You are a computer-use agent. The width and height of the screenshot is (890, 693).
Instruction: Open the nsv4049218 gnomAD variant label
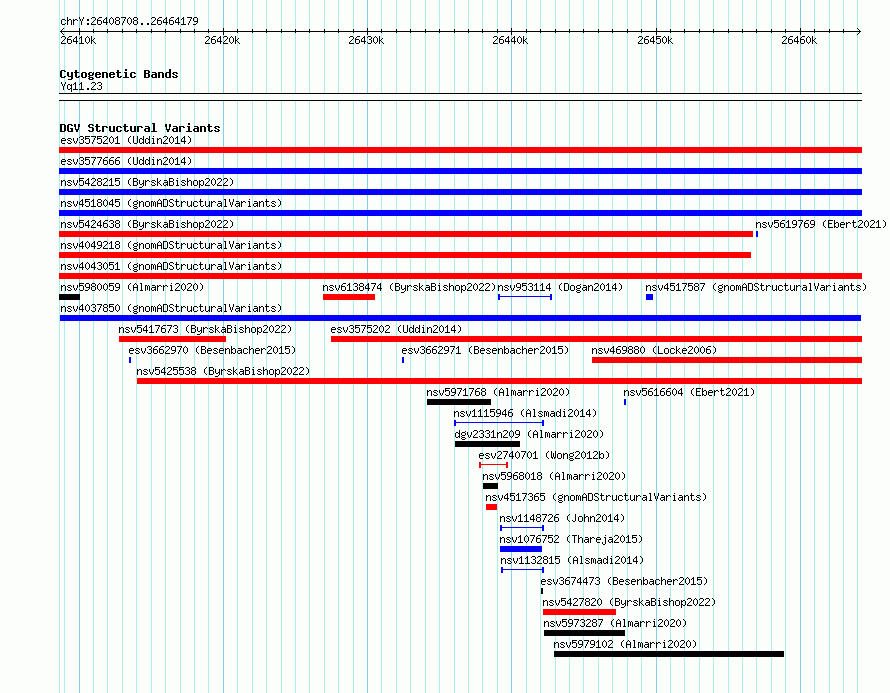[171, 245]
